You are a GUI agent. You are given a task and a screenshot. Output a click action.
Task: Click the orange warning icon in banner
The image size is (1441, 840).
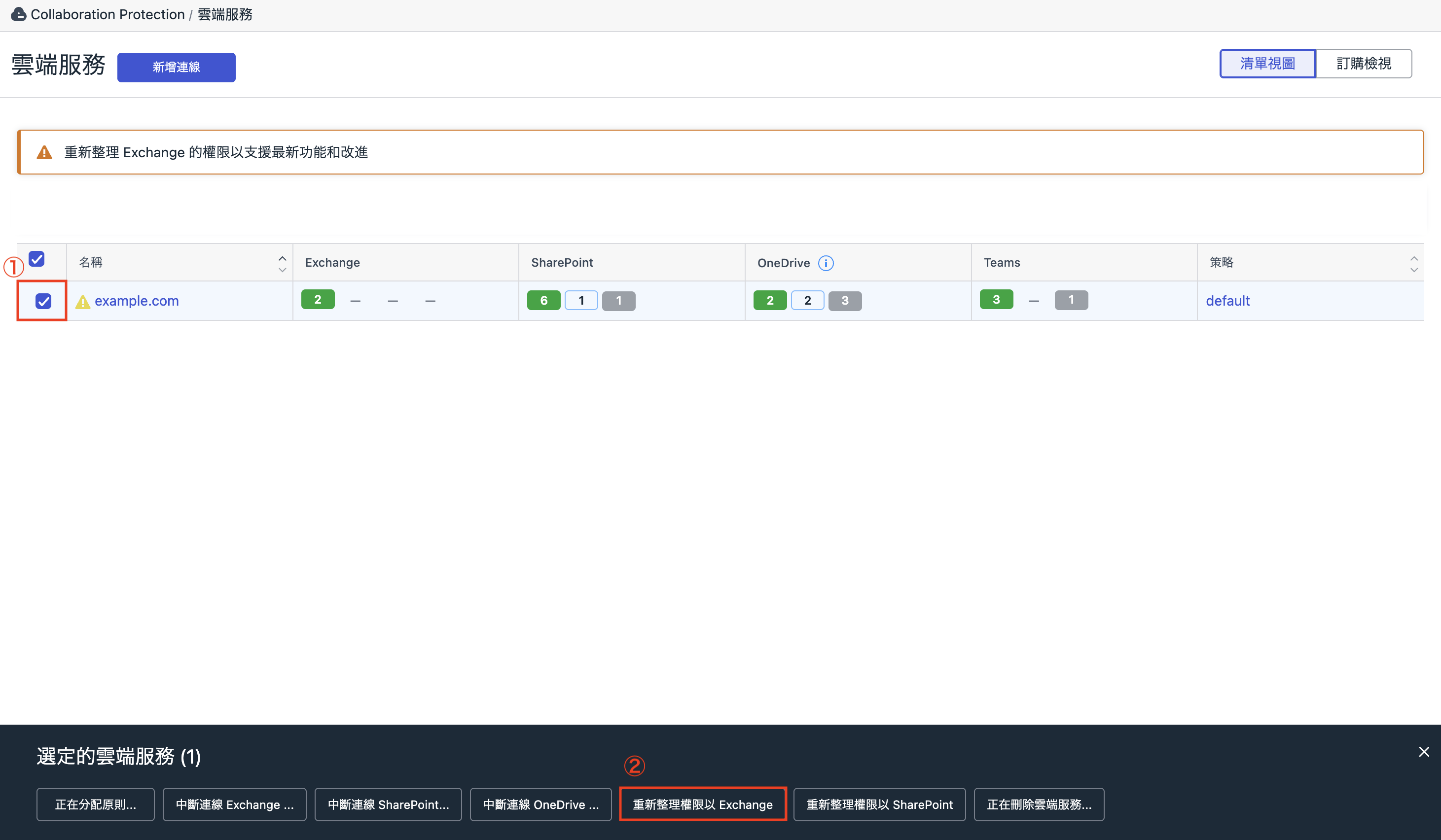click(44, 153)
